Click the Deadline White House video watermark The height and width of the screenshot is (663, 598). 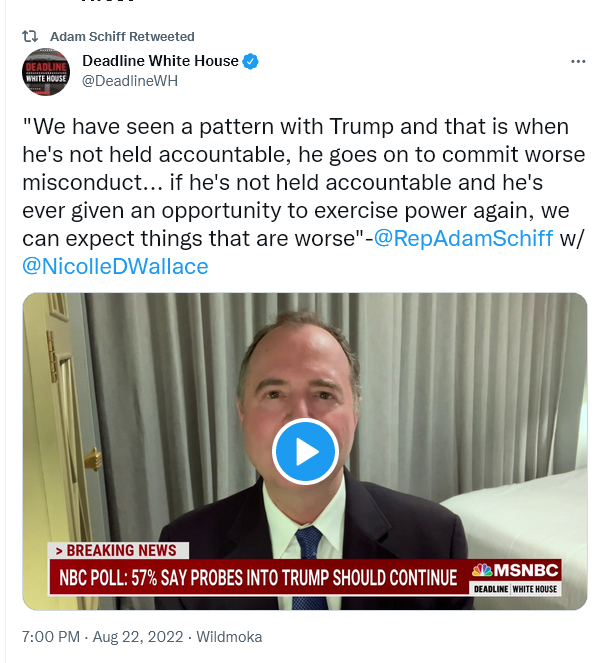pyautogui.click(x=515, y=589)
